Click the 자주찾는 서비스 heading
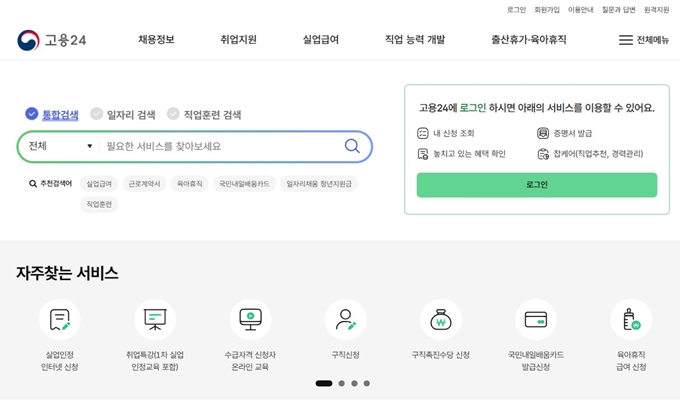The height and width of the screenshot is (400, 680). [67, 273]
